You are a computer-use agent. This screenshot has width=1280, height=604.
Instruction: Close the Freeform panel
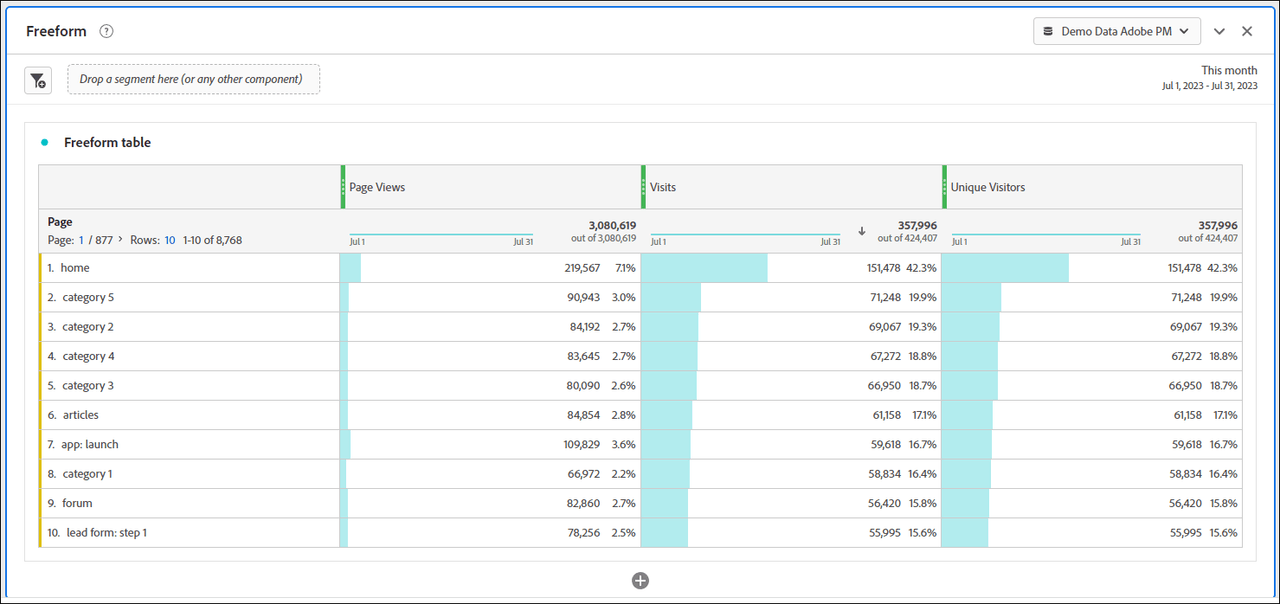click(x=1247, y=31)
